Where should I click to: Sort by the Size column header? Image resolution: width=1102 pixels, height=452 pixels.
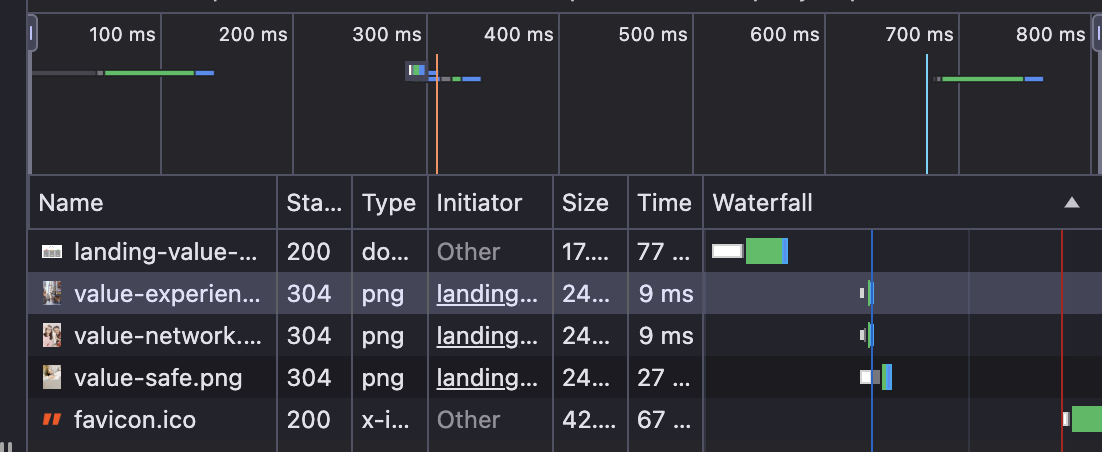click(x=590, y=203)
